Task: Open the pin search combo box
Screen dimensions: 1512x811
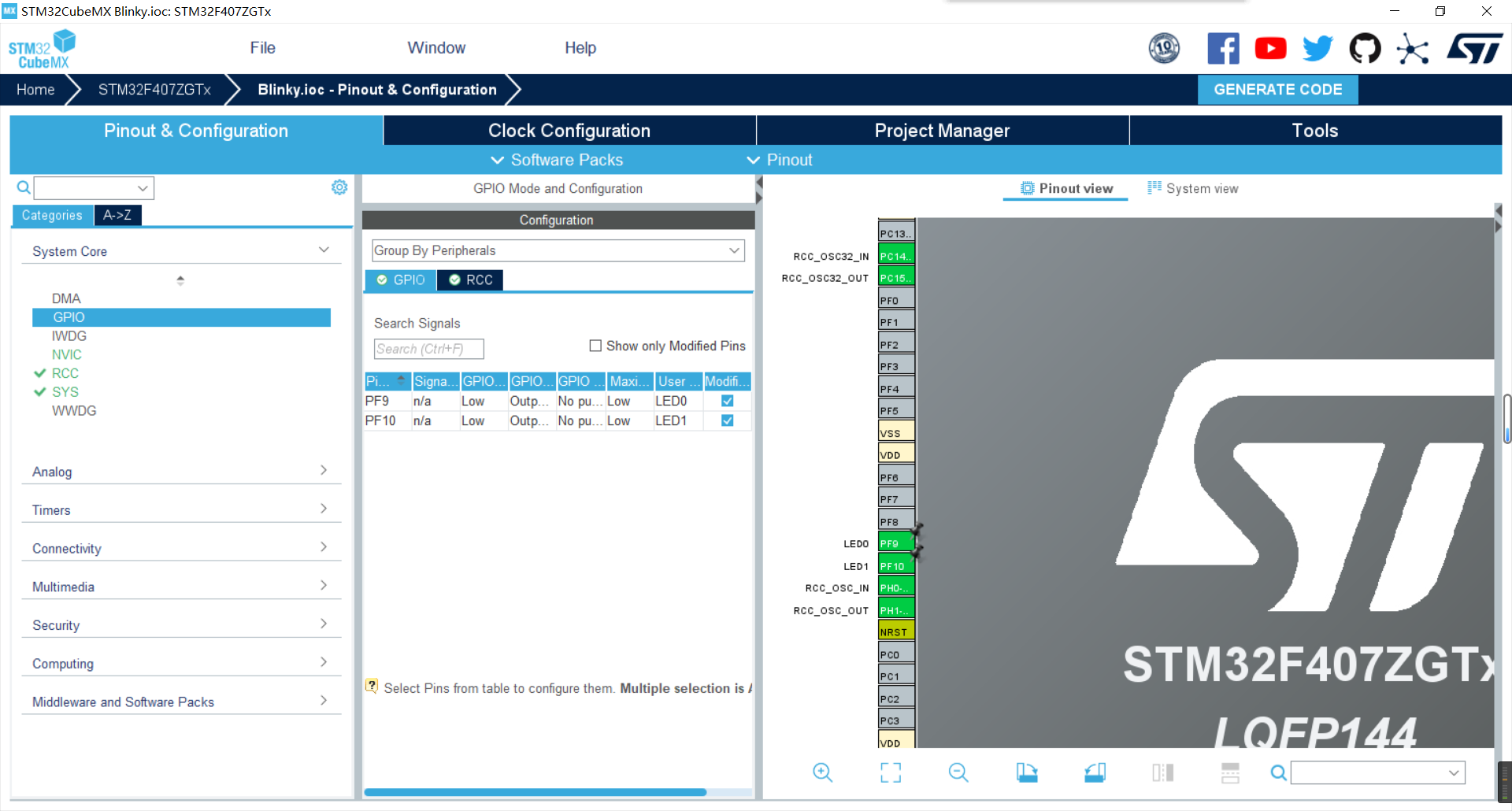Action: tap(1378, 772)
